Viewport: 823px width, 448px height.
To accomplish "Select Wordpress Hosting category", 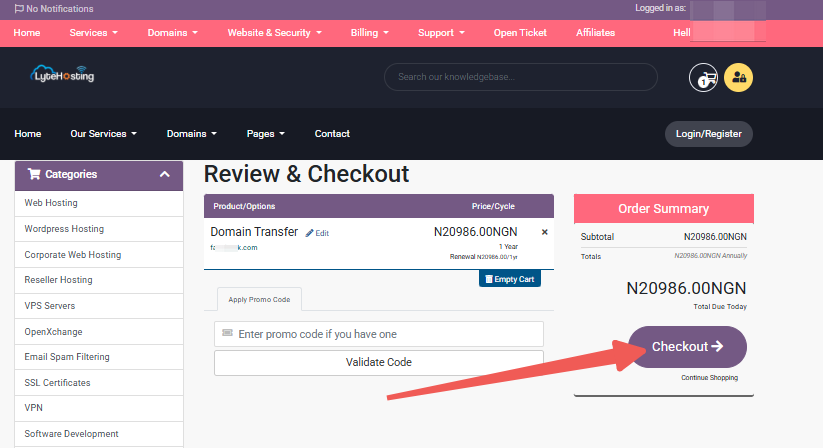I will coord(99,229).
